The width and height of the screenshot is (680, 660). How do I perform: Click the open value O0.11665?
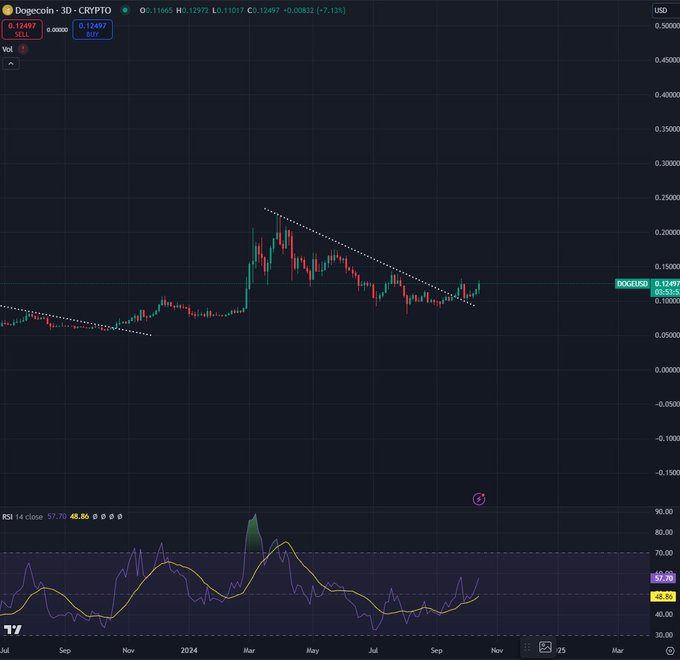pyautogui.click(x=156, y=10)
